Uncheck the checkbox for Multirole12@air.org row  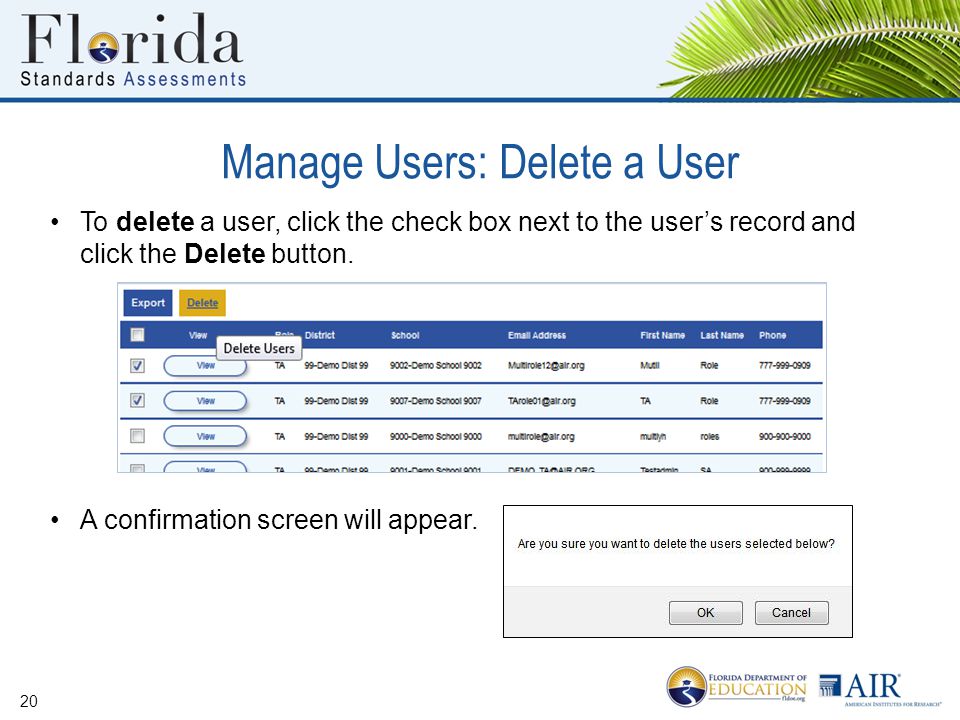point(138,366)
